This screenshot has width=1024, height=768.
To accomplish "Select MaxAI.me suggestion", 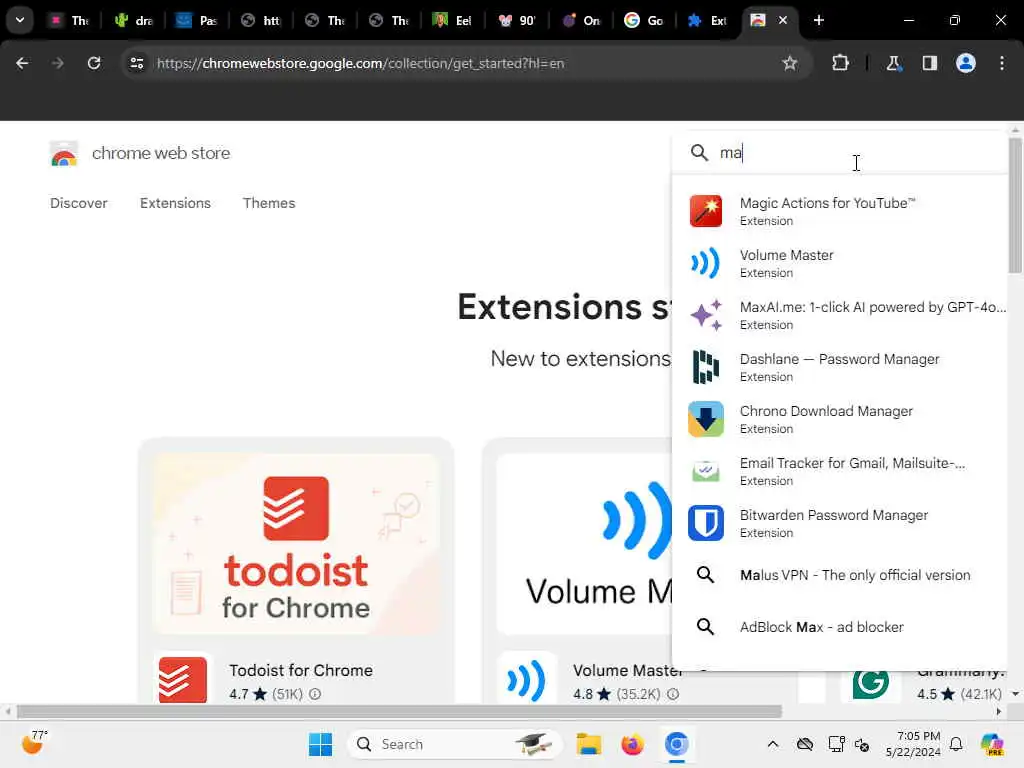I will 839,315.
